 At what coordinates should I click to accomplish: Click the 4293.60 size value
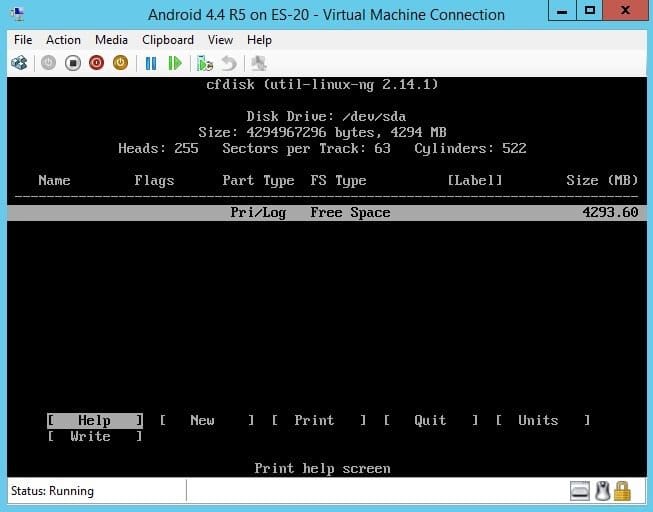tap(610, 212)
